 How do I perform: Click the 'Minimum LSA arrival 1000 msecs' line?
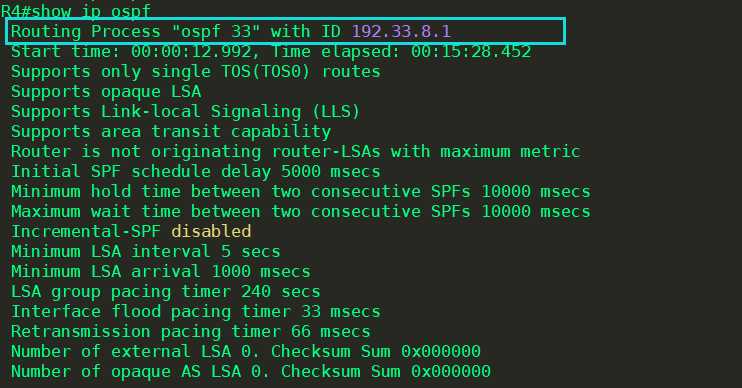161,272
